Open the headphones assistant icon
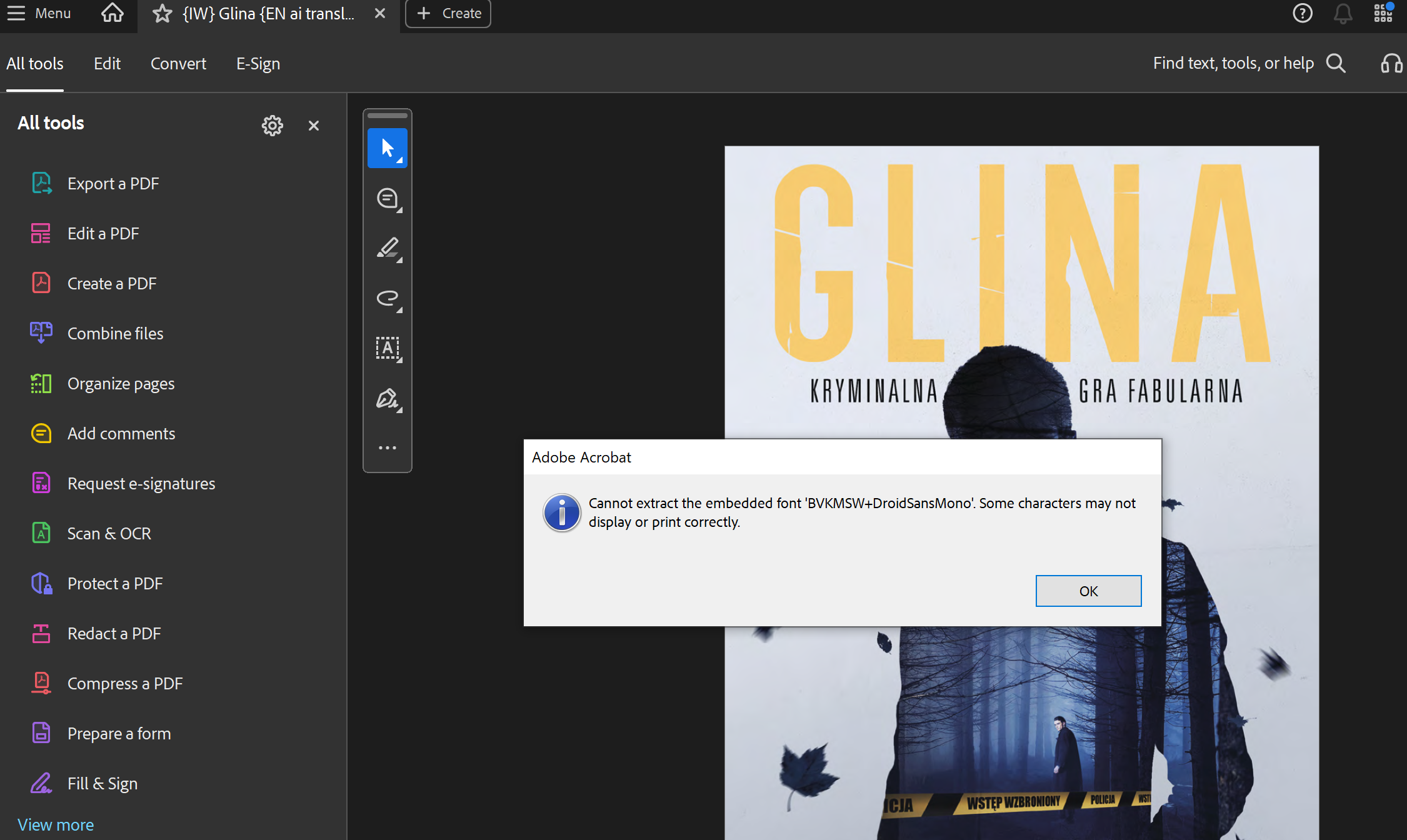 coord(1391,63)
